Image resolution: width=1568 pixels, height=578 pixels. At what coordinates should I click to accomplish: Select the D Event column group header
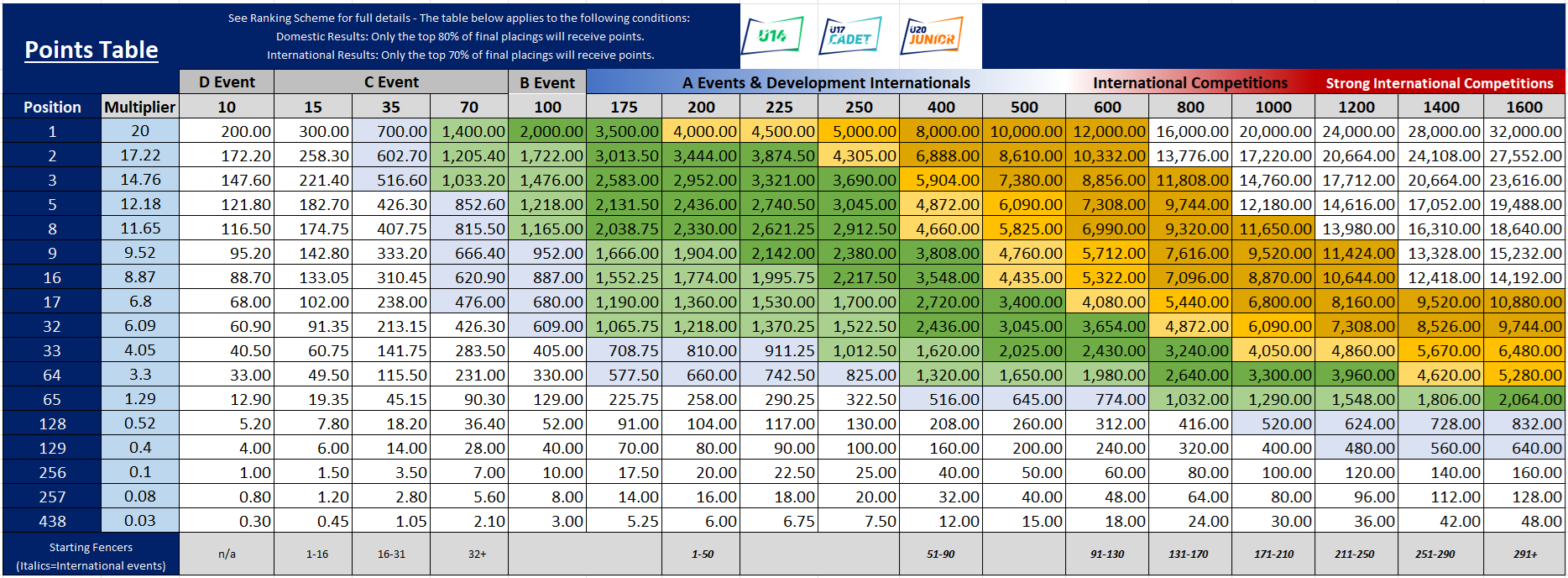pyautogui.click(x=227, y=82)
